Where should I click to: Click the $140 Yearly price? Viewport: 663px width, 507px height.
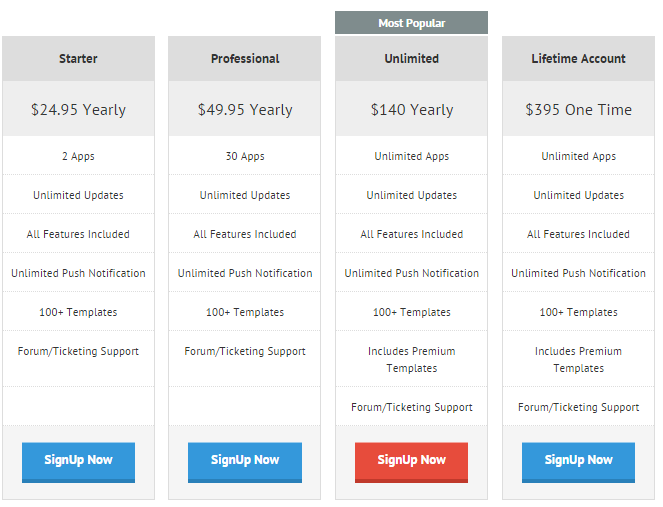[x=411, y=110]
